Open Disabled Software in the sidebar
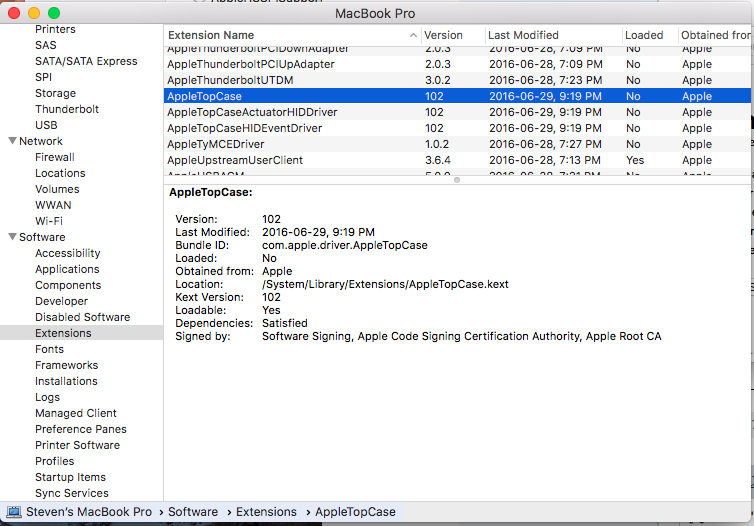The image size is (754, 526). point(83,317)
